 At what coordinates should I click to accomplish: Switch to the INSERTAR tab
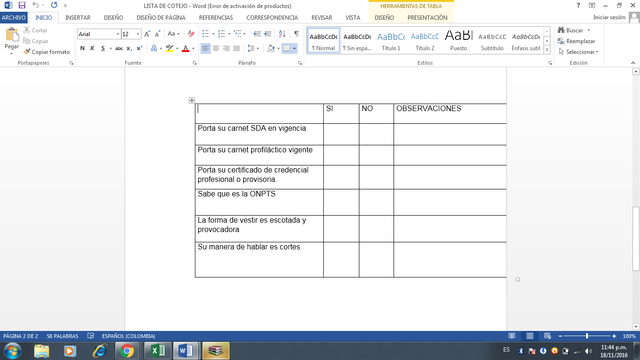pos(78,18)
